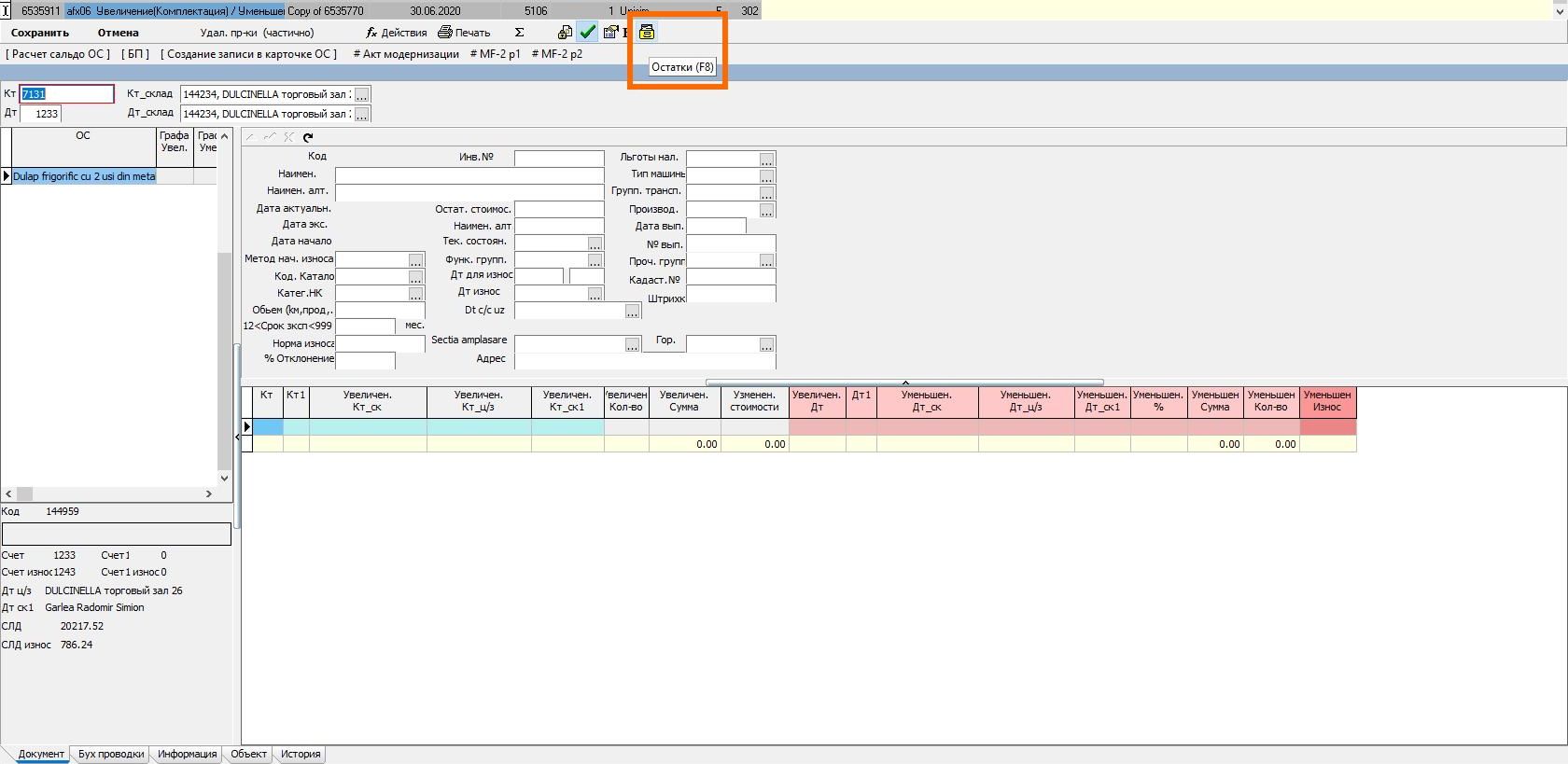Click into the Кт account field
Image resolution: width=1568 pixels, height=764 pixels.
tap(66, 94)
